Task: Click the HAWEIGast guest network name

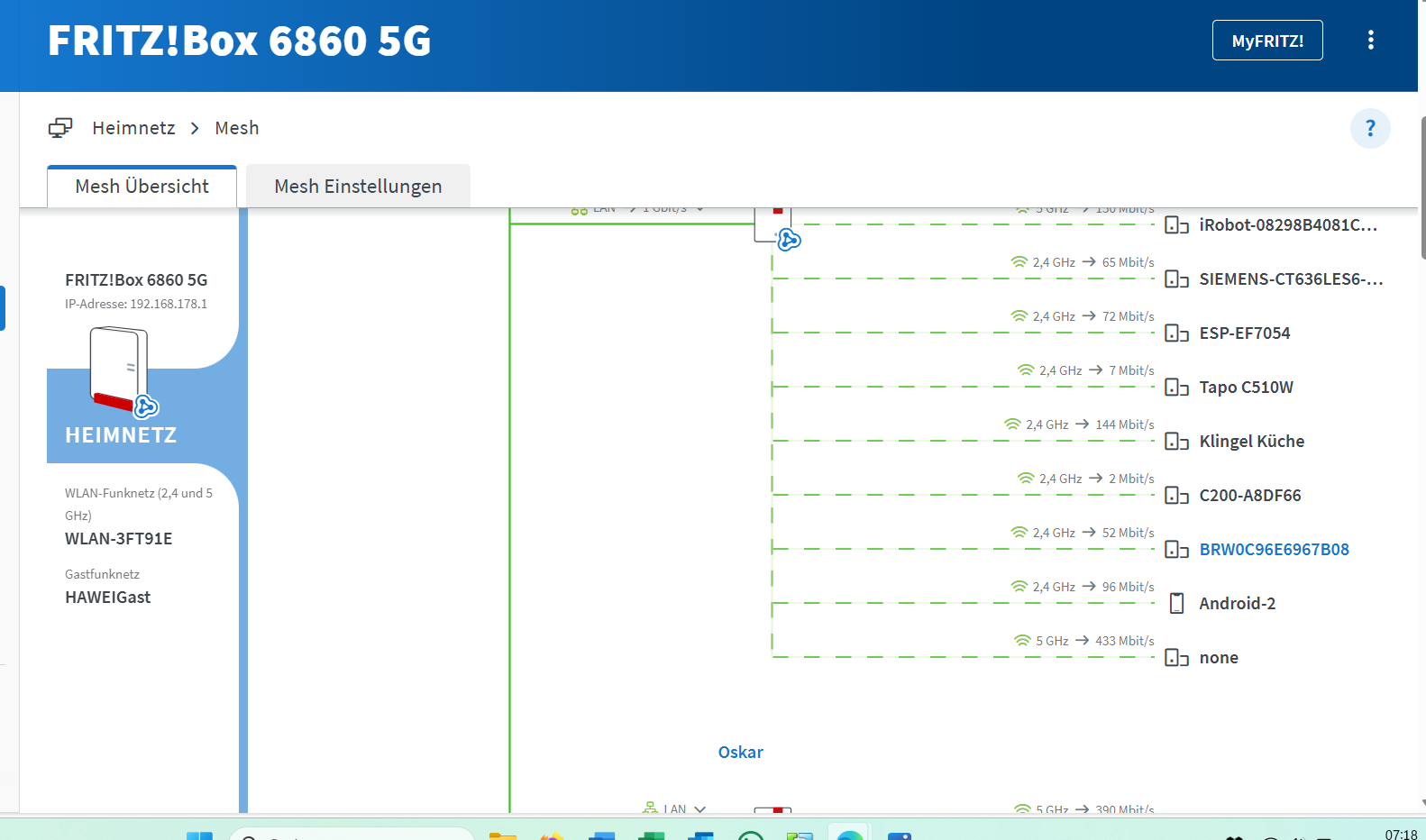Action: click(107, 598)
